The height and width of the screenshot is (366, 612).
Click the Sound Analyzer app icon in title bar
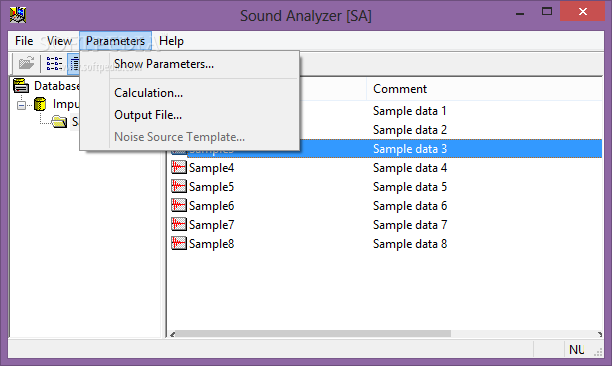18,15
